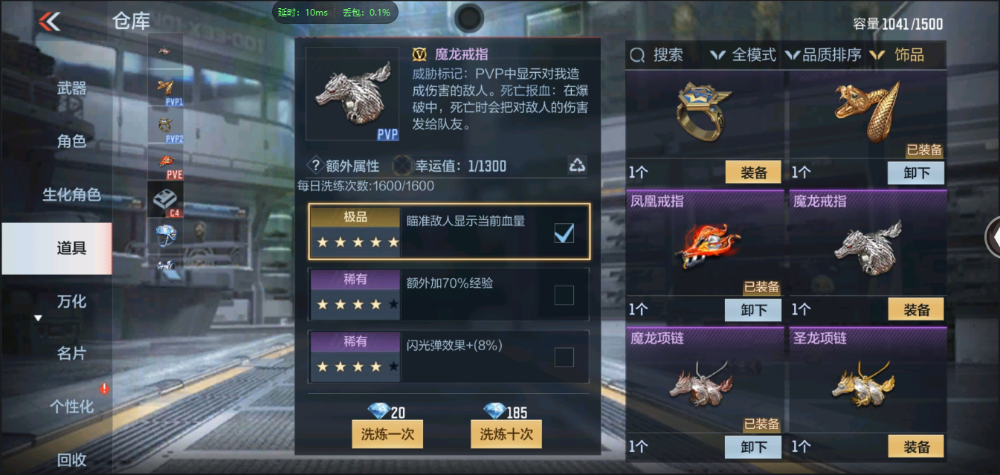The image size is (1000, 475).
Task: Uncheck the 瞄准敌人显示当前血量 checkbox
Action: point(564,233)
